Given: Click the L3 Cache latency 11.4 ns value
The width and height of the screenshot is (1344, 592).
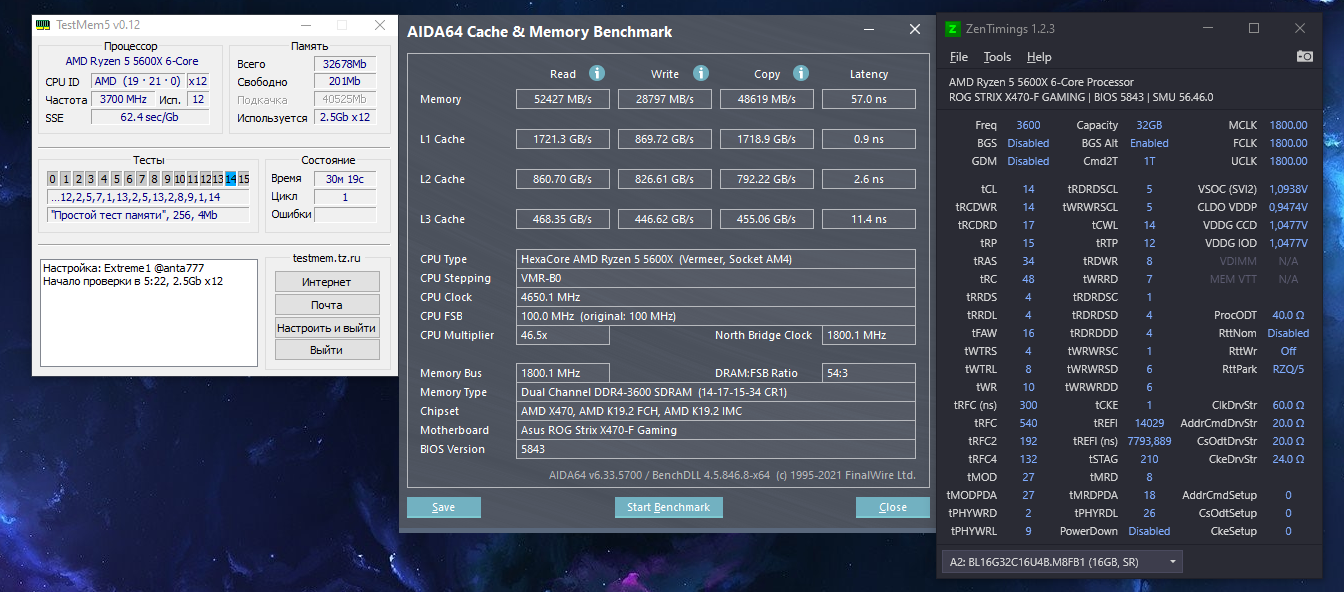Looking at the screenshot, I should pyautogui.click(x=869, y=219).
